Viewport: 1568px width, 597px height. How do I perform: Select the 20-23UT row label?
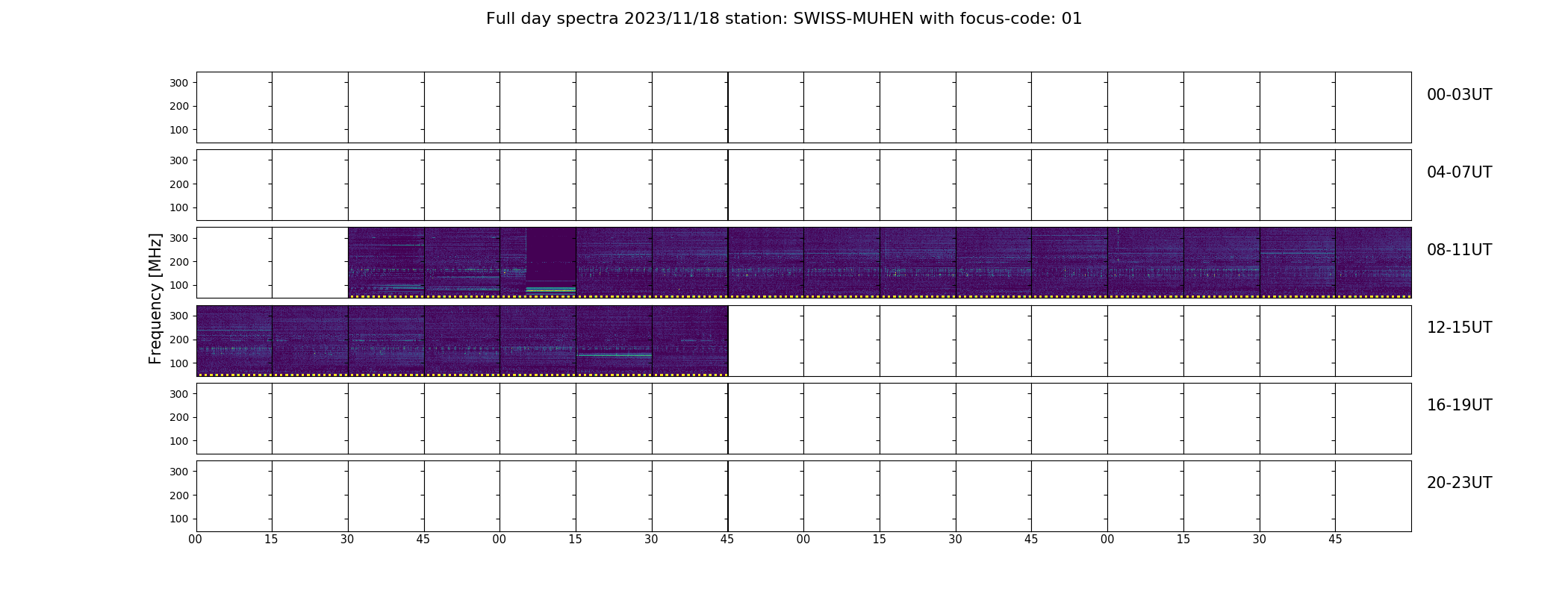tap(1459, 483)
